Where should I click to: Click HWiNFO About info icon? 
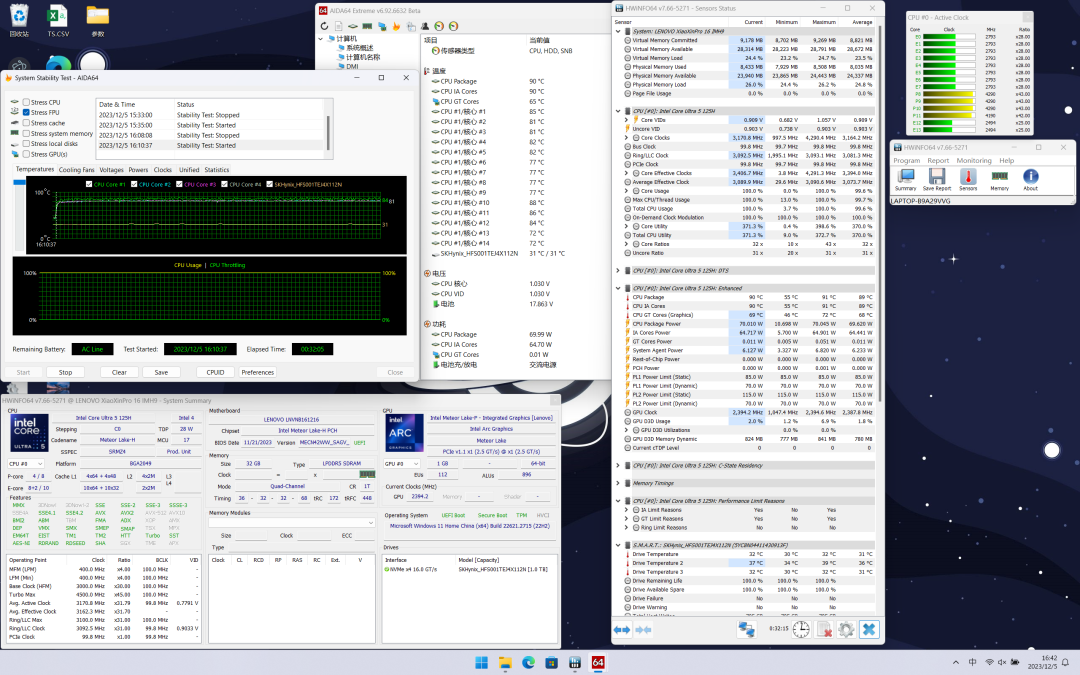(x=1030, y=179)
